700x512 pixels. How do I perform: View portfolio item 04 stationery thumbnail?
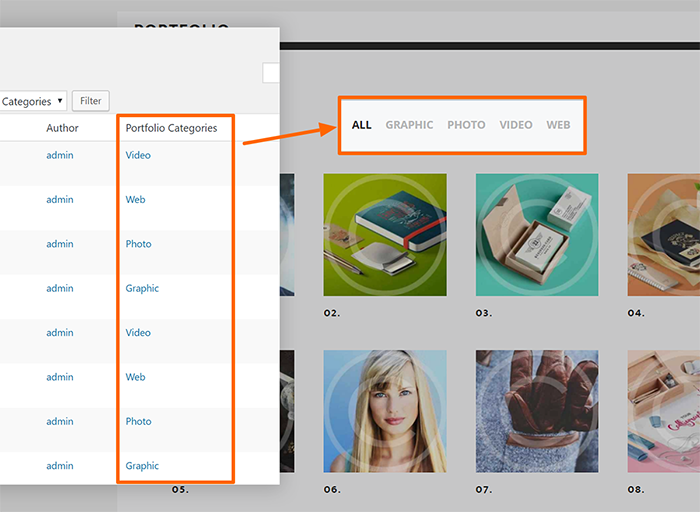pos(663,235)
